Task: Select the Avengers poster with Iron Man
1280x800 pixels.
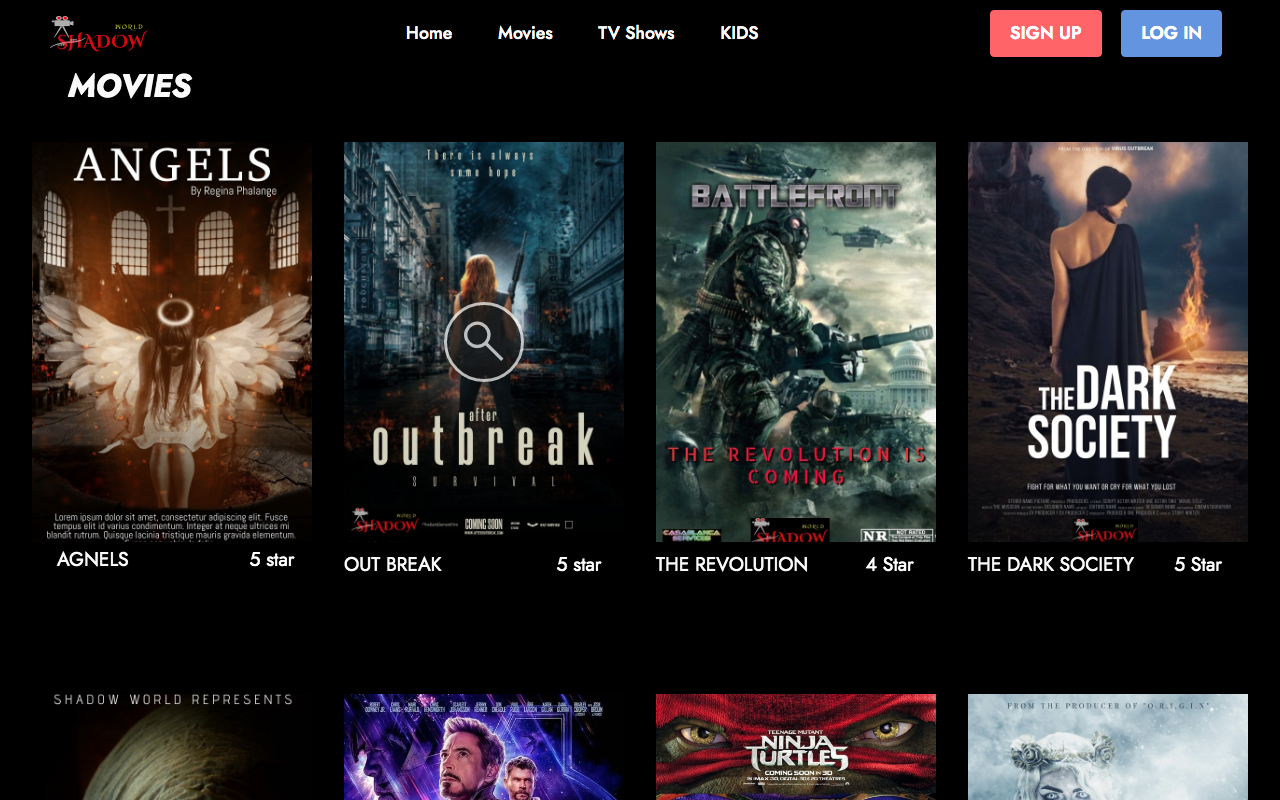Action: [484, 747]
